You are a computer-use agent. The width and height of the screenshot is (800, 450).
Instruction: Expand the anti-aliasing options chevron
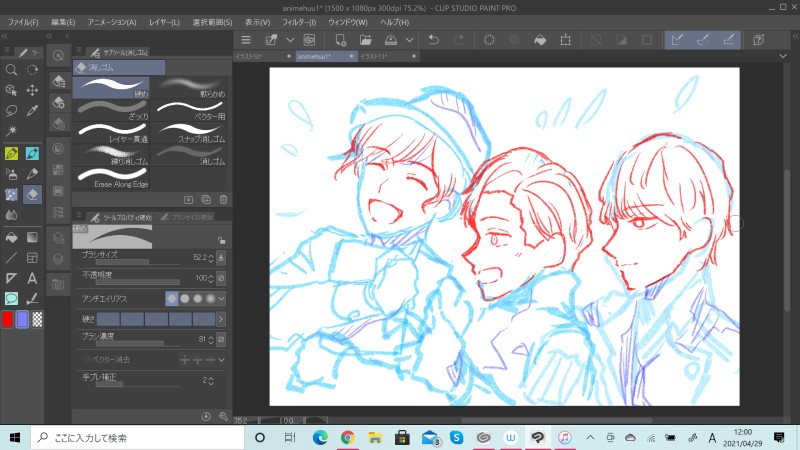[x=221, y=298]
